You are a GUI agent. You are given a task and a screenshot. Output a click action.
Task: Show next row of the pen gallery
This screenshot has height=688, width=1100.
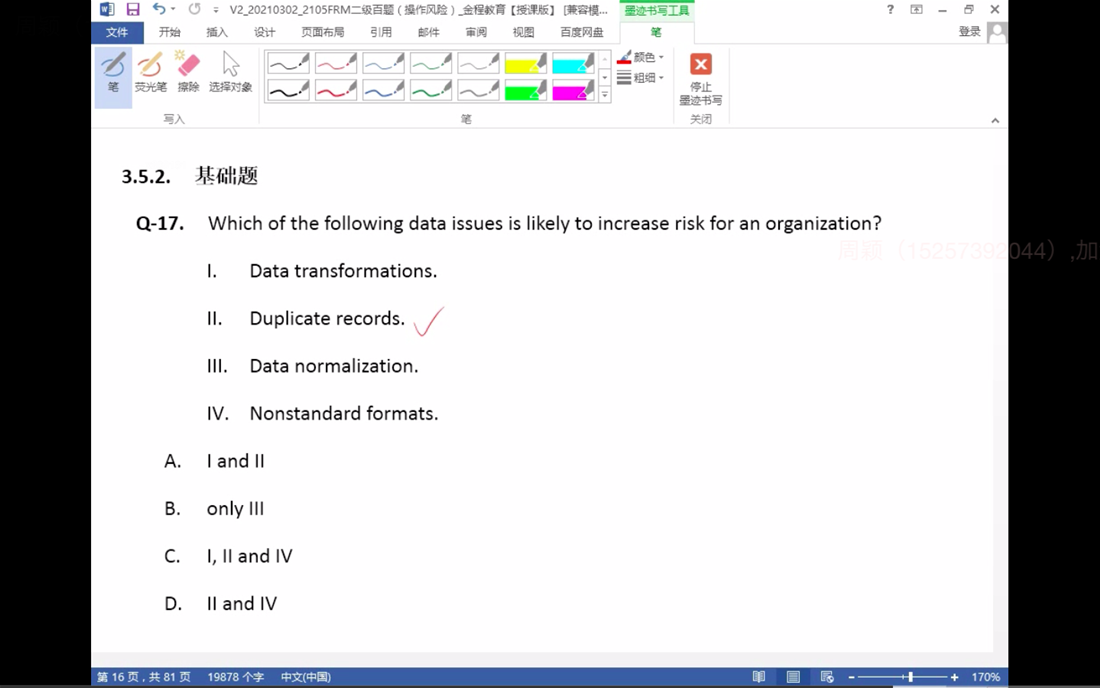pos(605,77)
